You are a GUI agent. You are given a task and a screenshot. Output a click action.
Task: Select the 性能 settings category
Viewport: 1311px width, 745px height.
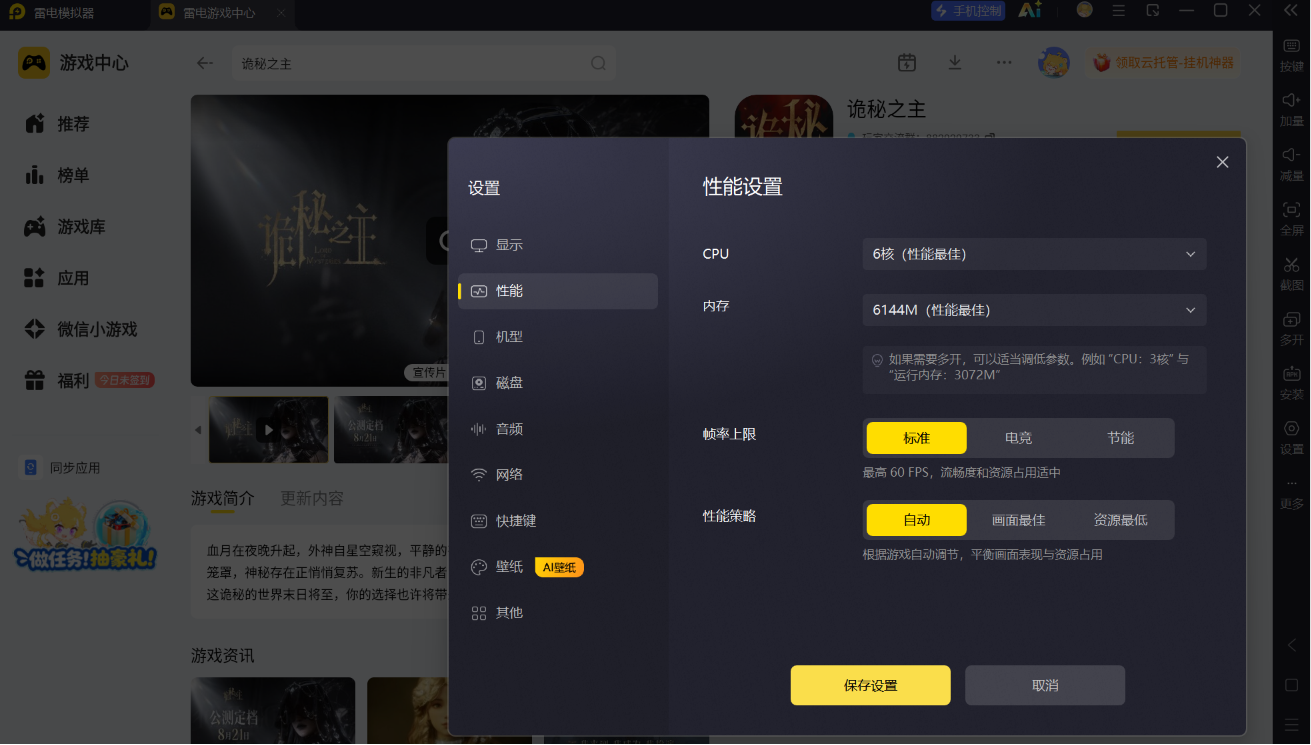coord(558,291)
